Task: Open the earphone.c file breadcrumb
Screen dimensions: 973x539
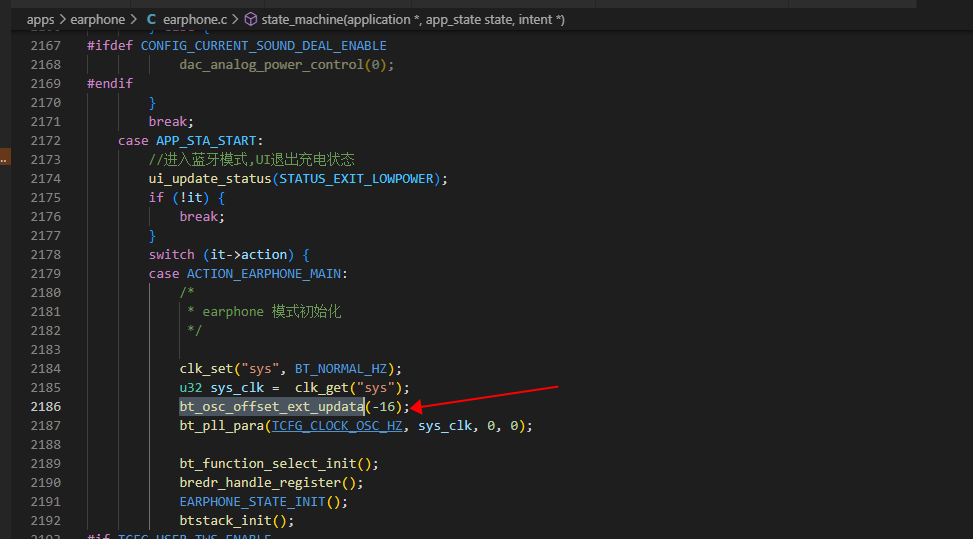Action: 195,20
